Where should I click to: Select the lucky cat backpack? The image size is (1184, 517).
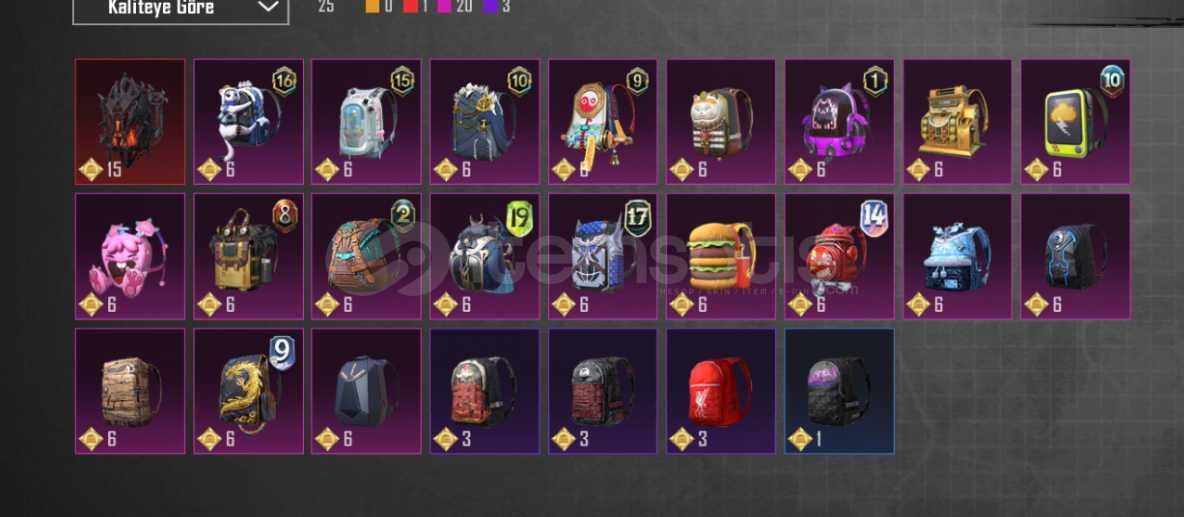721,122
